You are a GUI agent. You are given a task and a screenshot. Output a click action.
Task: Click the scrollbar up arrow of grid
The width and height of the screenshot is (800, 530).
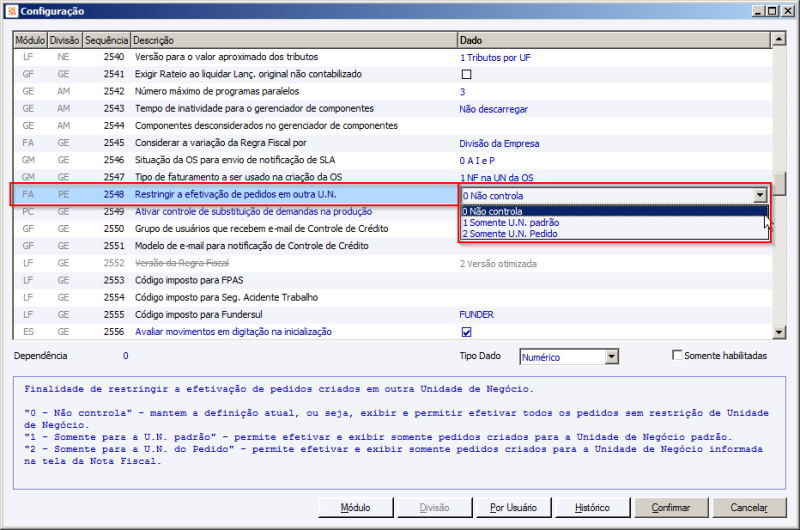coord(779,39)
